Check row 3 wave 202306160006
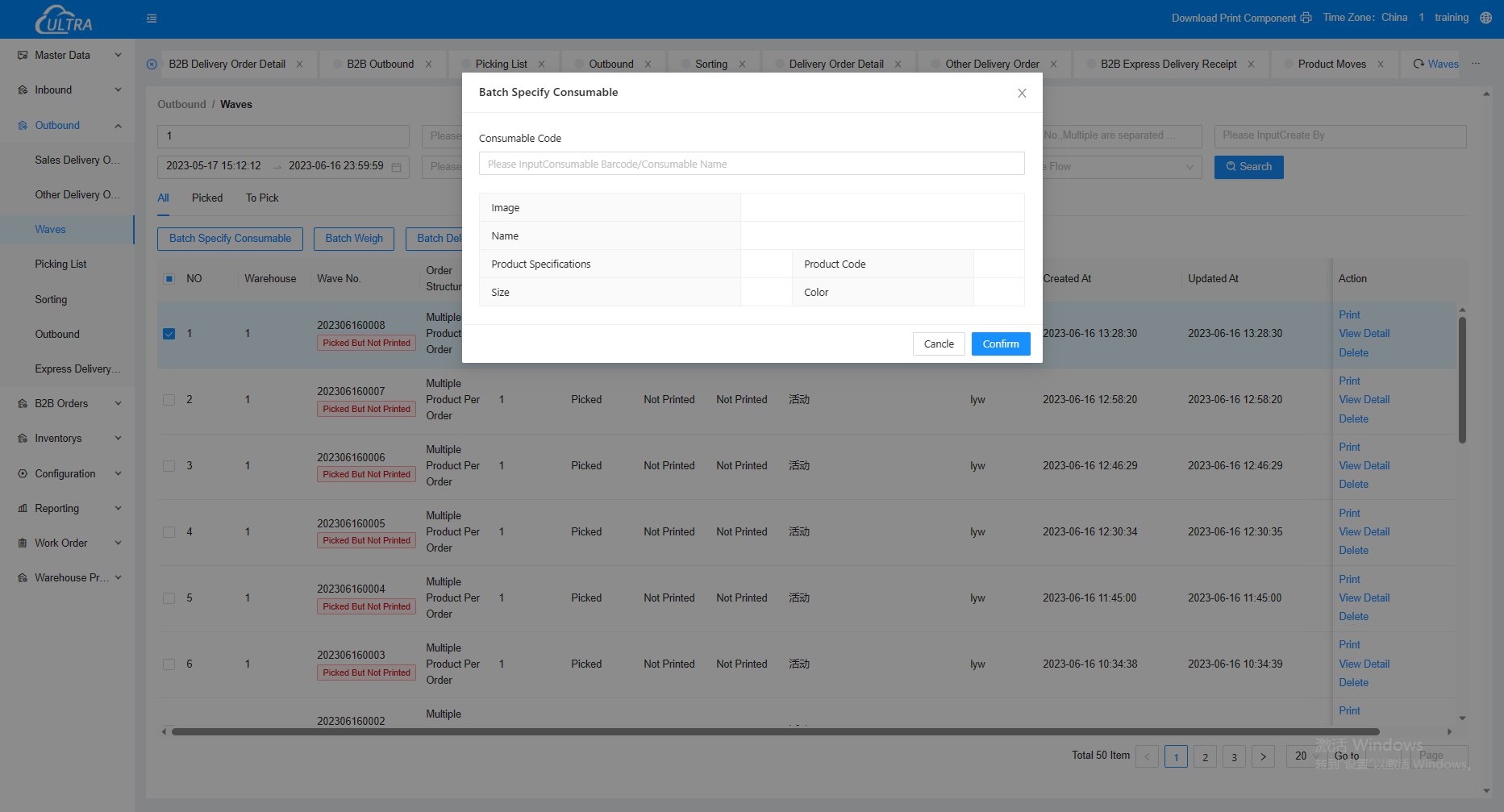This screenshot has height=812, width=1504. [169, 466]
